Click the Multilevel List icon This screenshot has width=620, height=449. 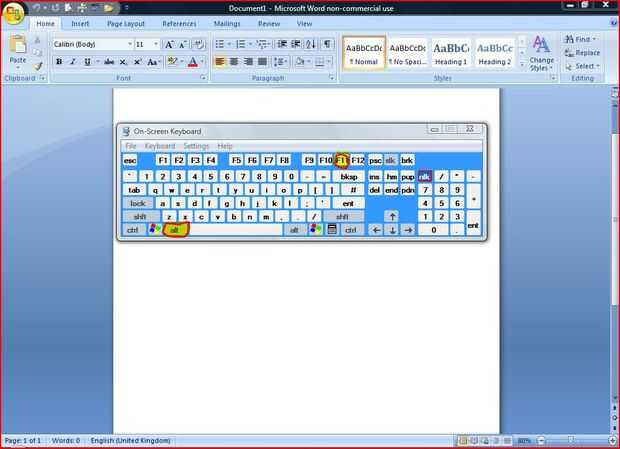point(262,44)
